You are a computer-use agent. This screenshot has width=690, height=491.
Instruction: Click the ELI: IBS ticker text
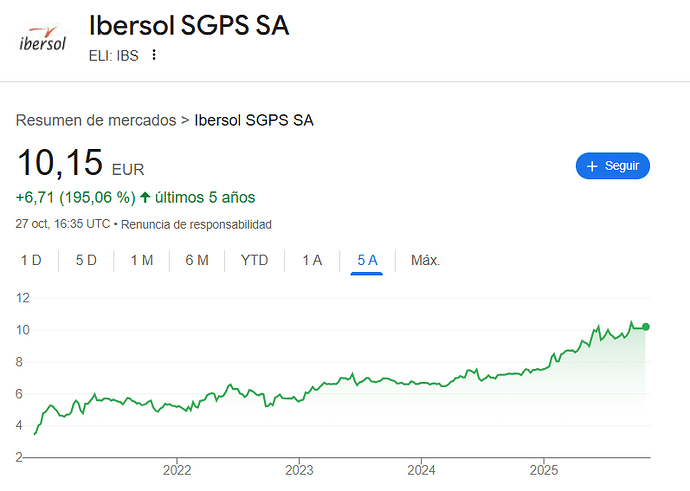pos(113,55)
